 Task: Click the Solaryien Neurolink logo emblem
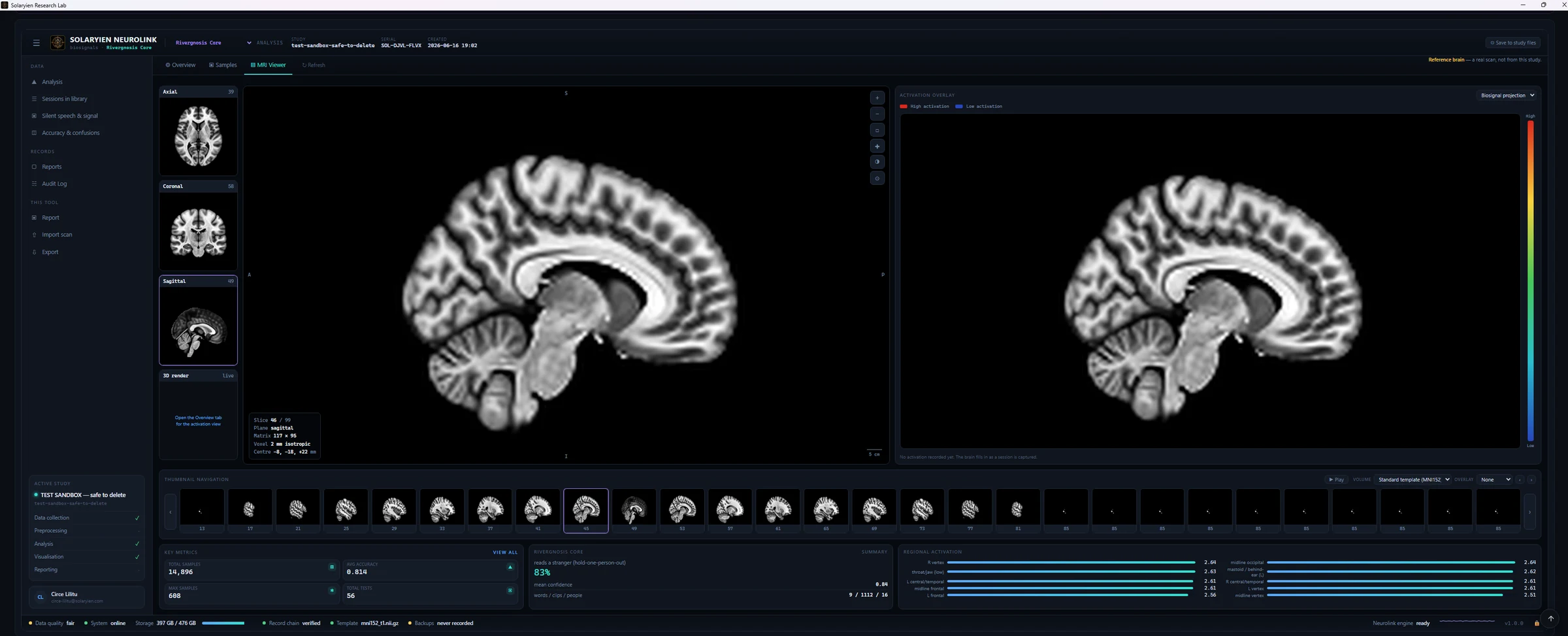pyautogui.click(x=57, y=42)
